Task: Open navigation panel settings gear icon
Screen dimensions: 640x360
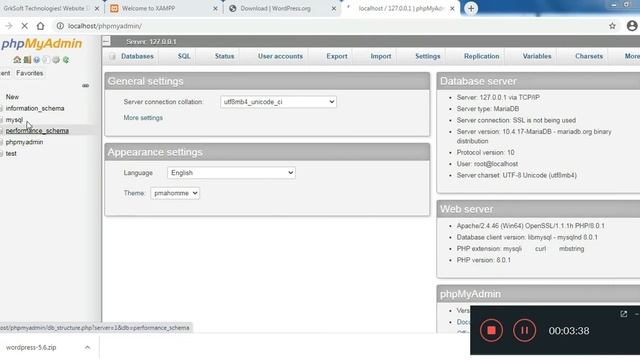Action: (56, 60)
